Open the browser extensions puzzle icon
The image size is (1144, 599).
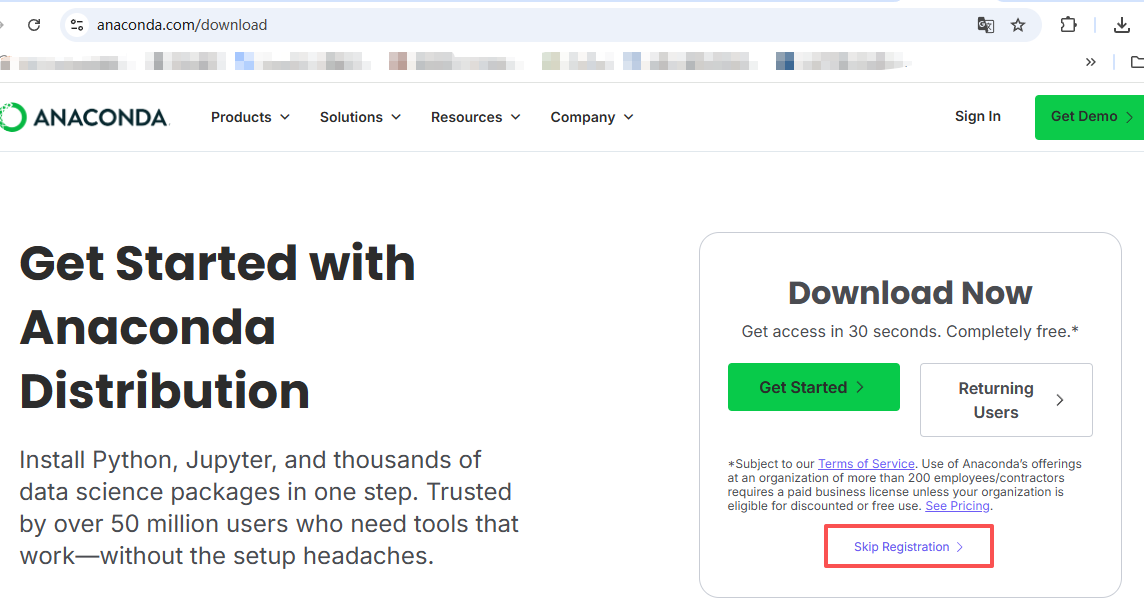[x=1068, y=25]
